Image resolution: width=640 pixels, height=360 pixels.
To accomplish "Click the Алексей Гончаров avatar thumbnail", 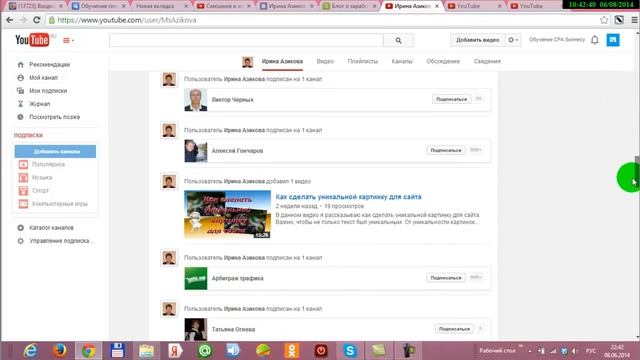I will [x=196, y=151].
